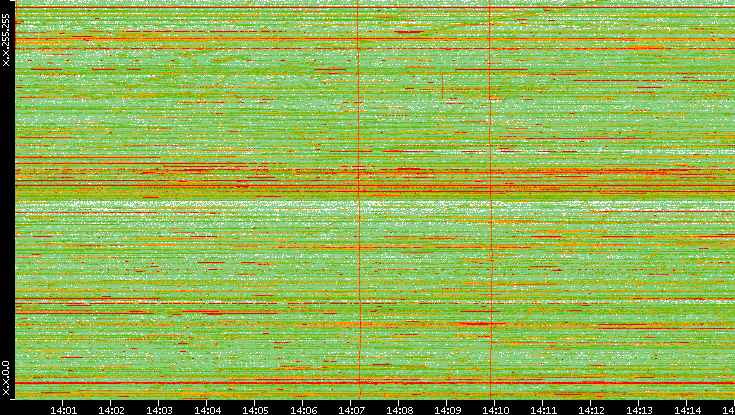The height and width of the screenshot is (415, 735).
Task: Click the 14:08 time axis label
Action: pos(399,410)
